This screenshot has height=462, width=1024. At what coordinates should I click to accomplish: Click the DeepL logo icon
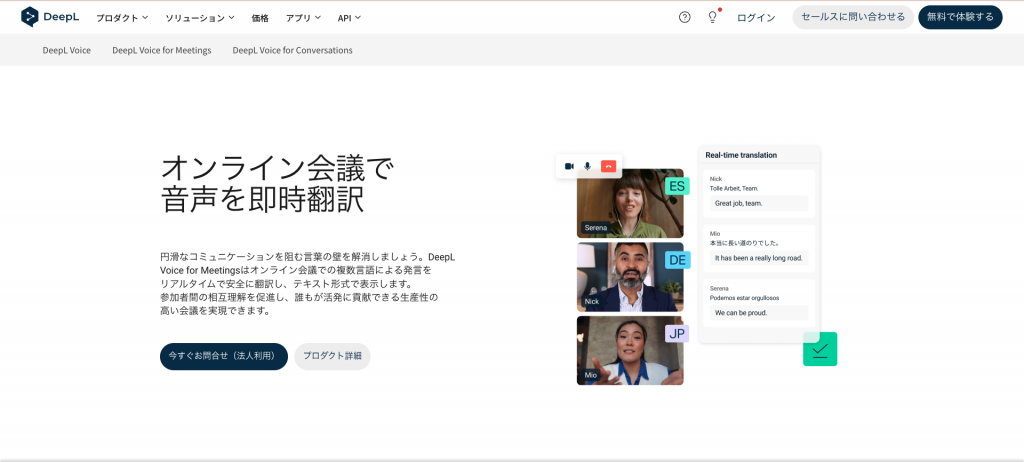30,17
